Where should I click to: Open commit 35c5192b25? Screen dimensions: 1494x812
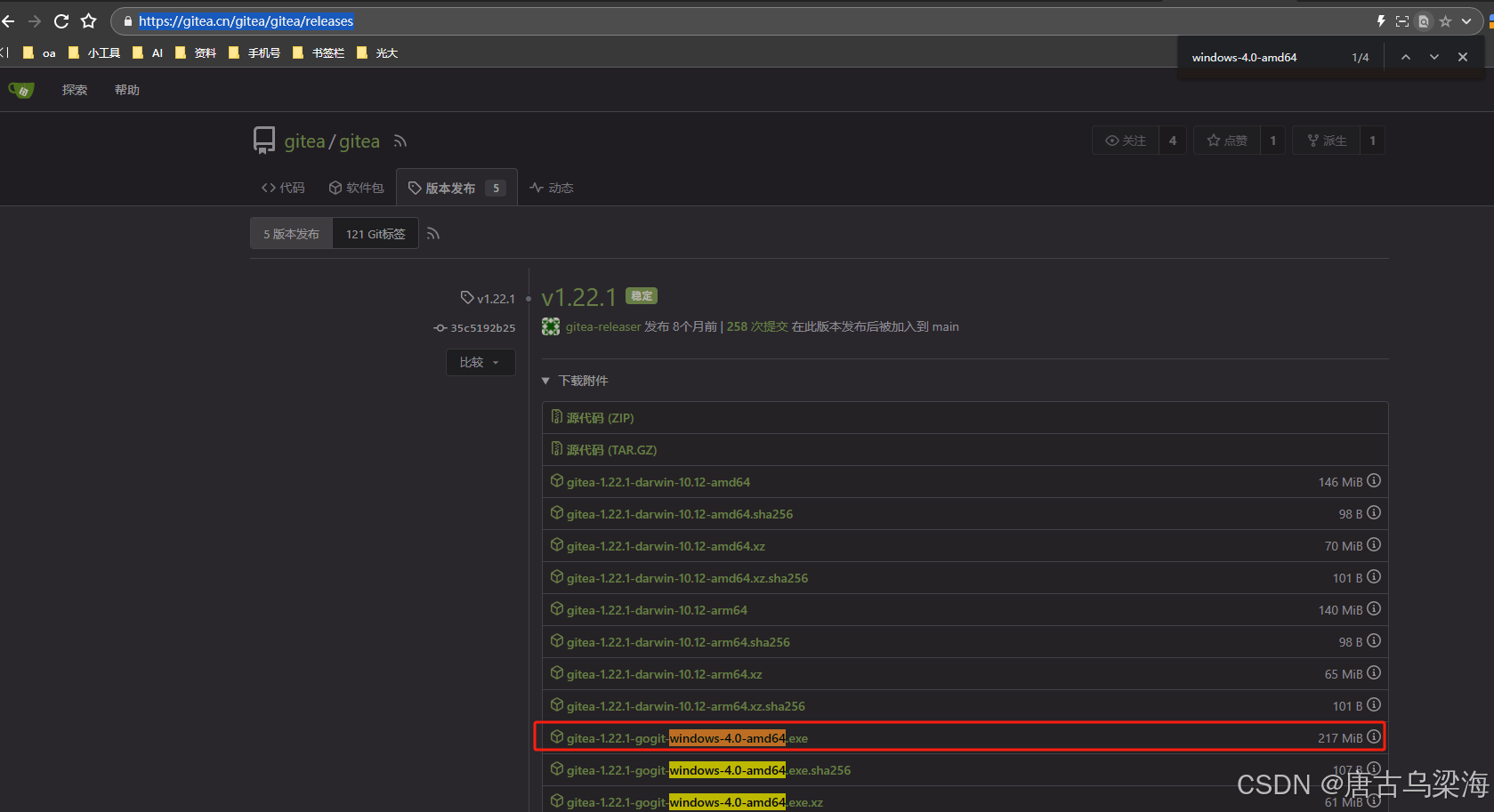[x=474, y=328]
